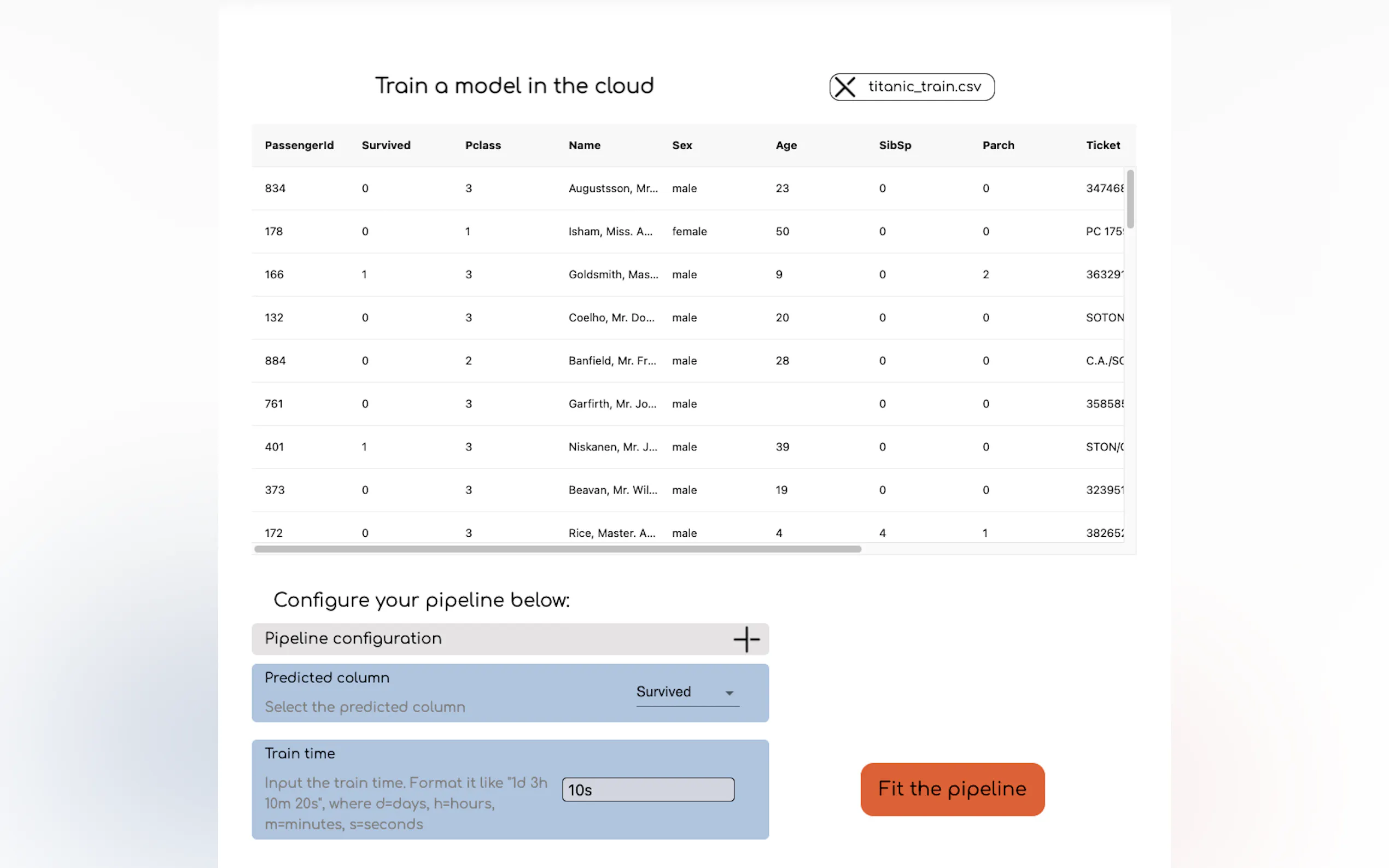Select the Isham, Miss. A... name cell
Screen dimensions: 1389x868
(x=610, y=231)
